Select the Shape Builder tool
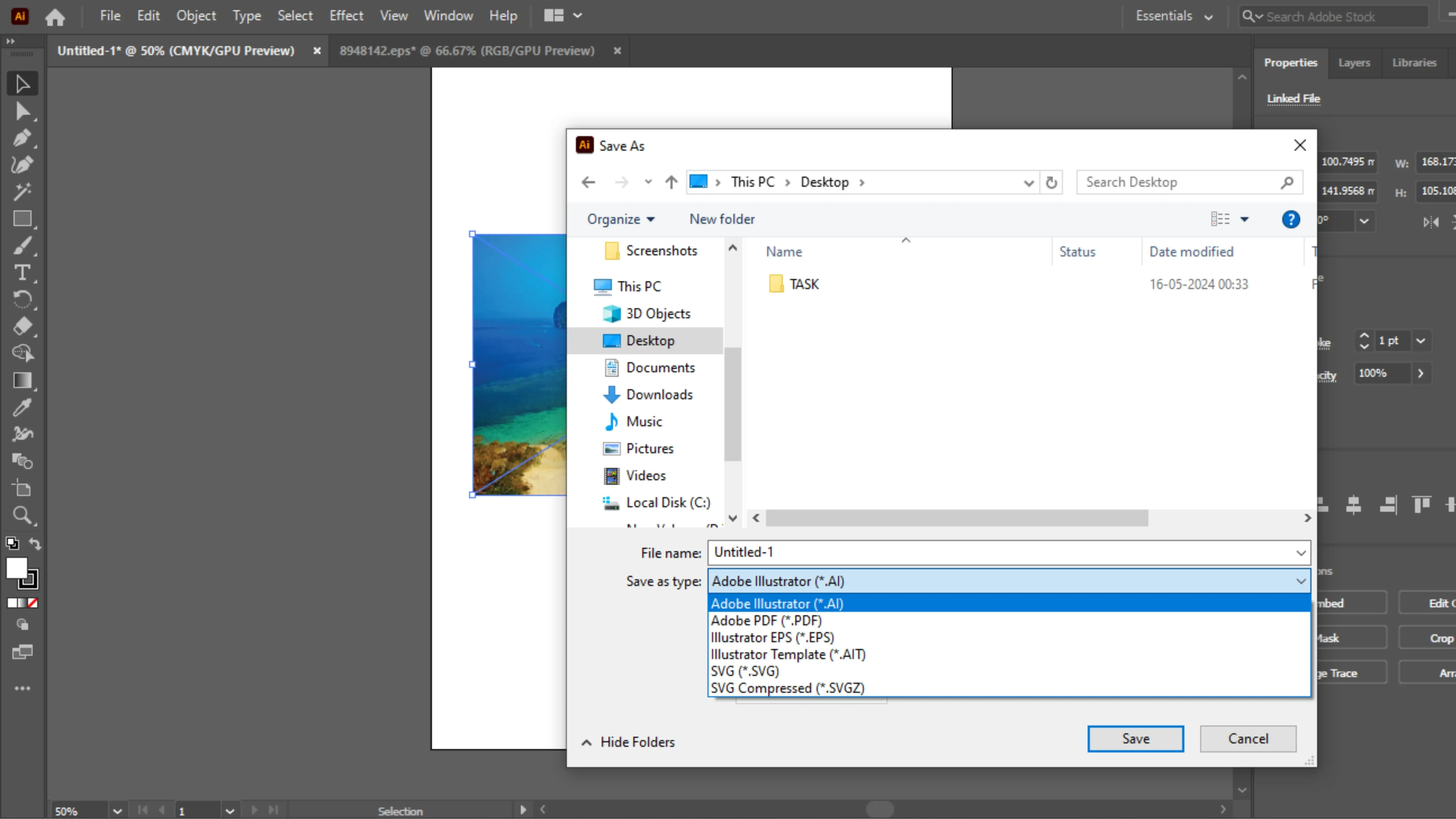1456x819 pixels. coord(23,353)
